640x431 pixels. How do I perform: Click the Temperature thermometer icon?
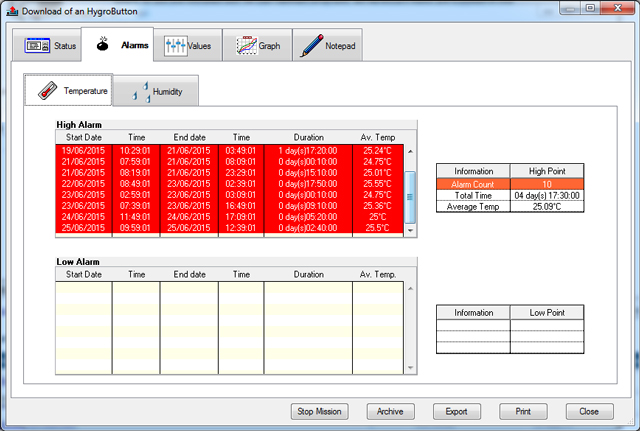tap(48, 91)
